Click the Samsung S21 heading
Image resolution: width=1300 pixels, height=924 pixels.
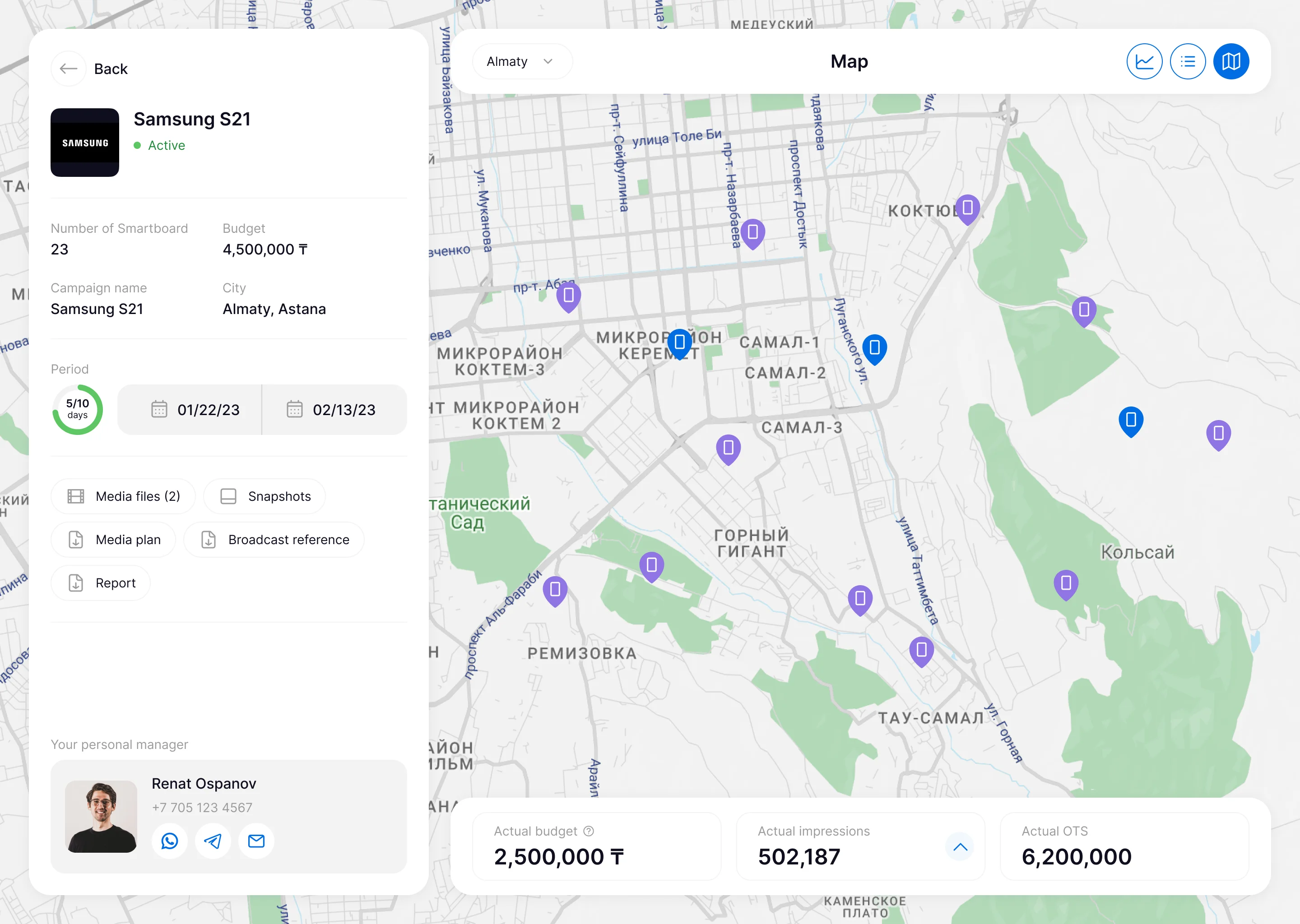[x=192, y=119]
